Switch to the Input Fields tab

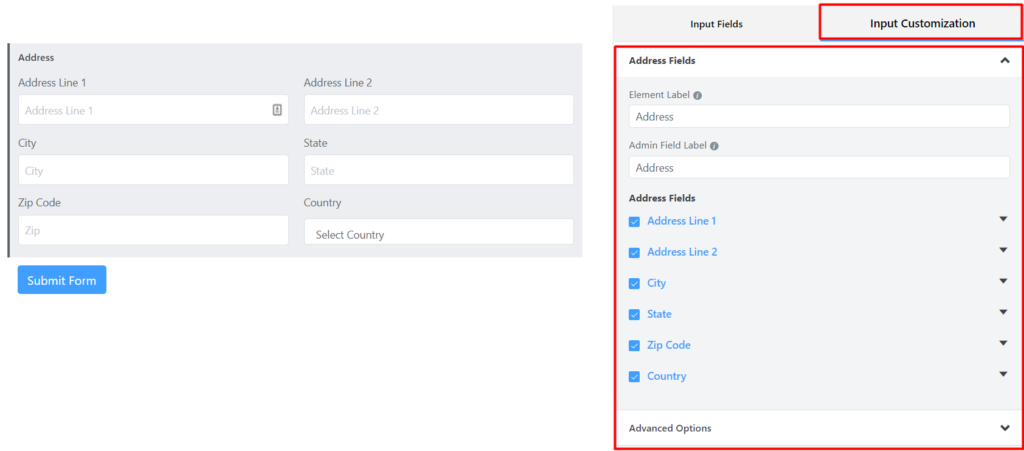[716, 24]
